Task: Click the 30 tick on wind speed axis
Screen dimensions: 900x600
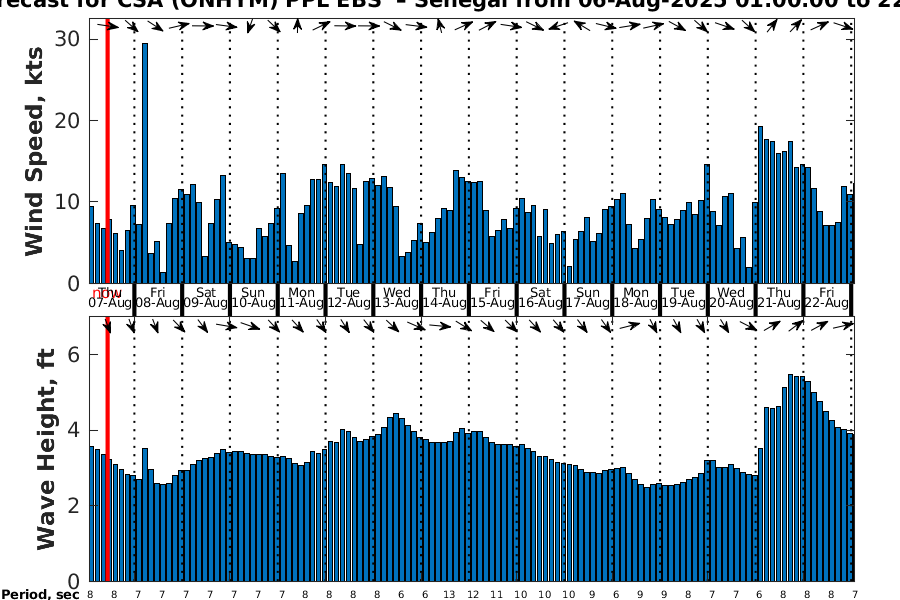Action: click(x=67, y=38)
